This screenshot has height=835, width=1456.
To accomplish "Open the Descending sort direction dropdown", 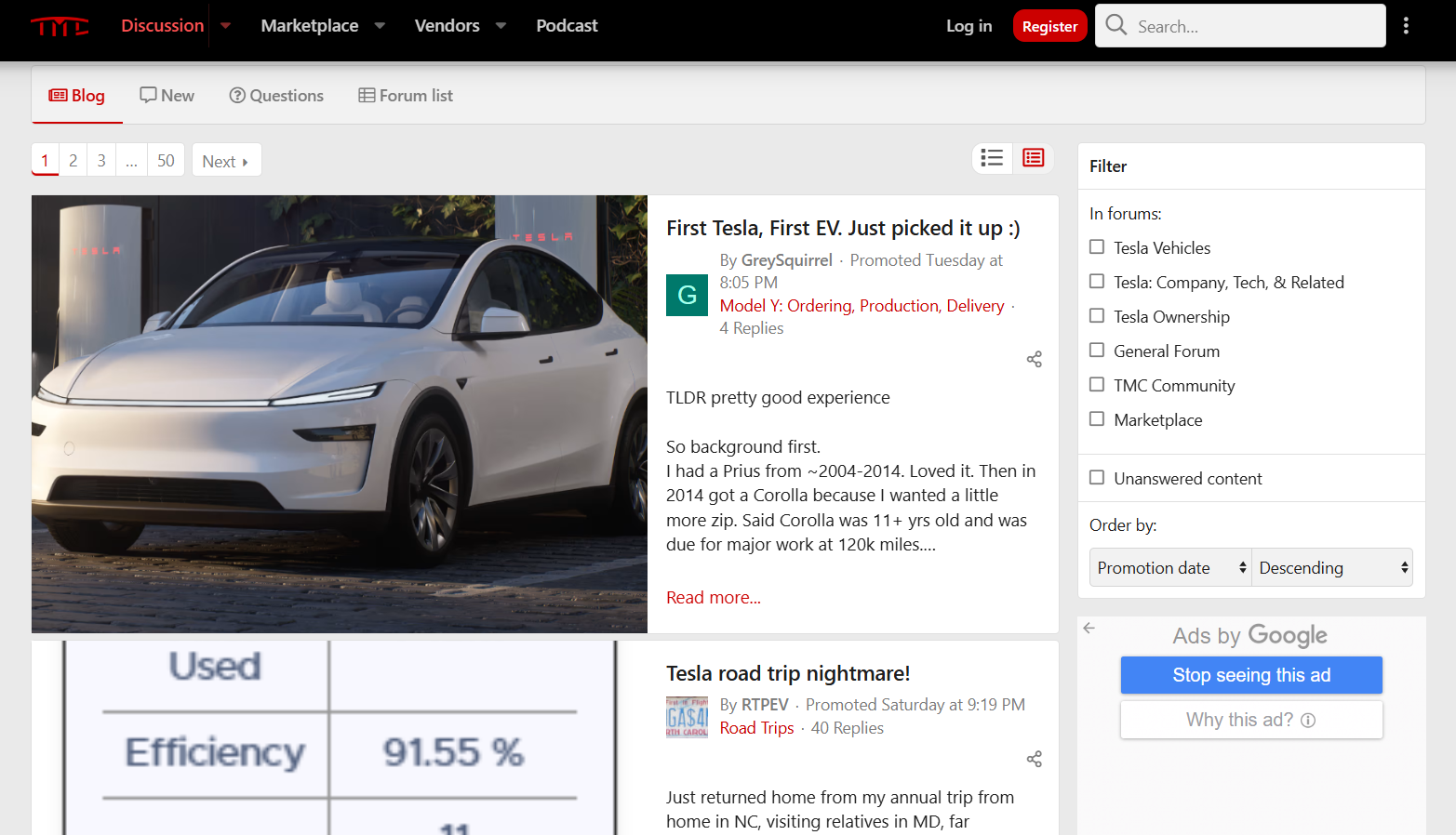I will coord(1332,567).
